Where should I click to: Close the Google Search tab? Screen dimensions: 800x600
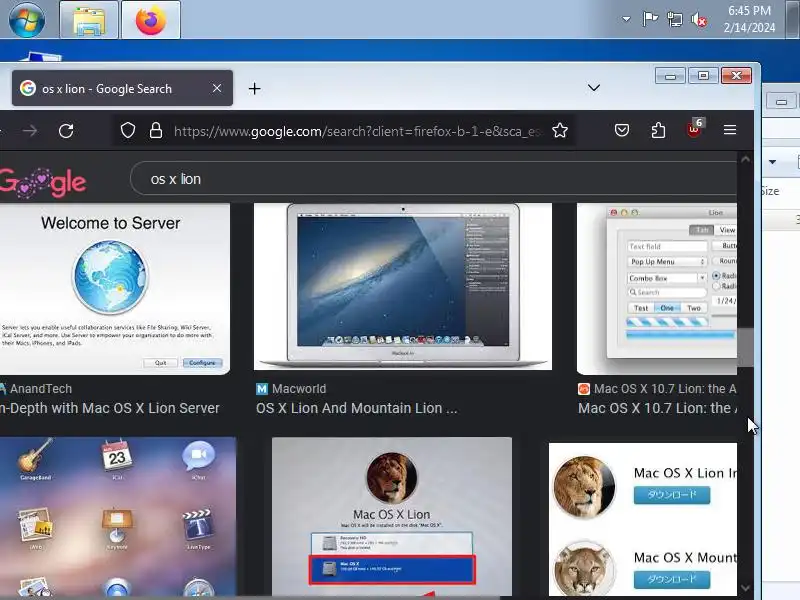(217, 88)
